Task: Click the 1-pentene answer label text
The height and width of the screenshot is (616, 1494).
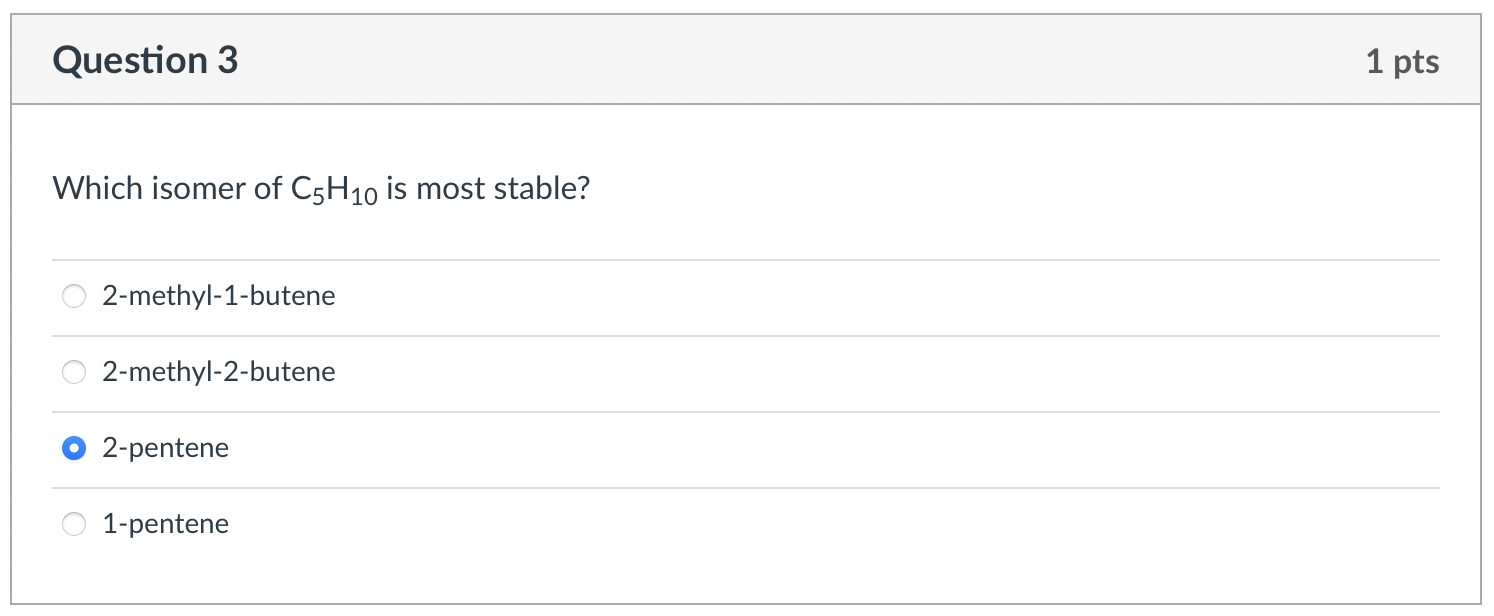Action: (x=166, y=525)
